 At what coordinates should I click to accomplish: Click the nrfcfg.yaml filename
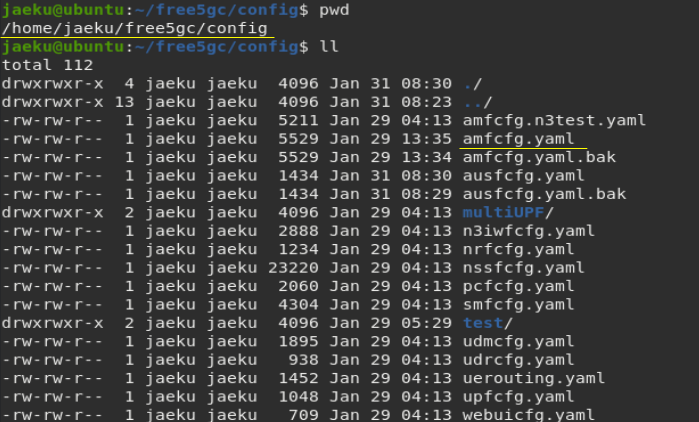pos(518,250)
